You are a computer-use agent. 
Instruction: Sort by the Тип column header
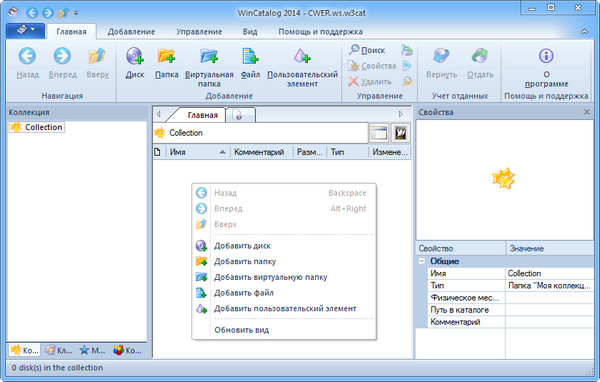[x=347, y=152]
